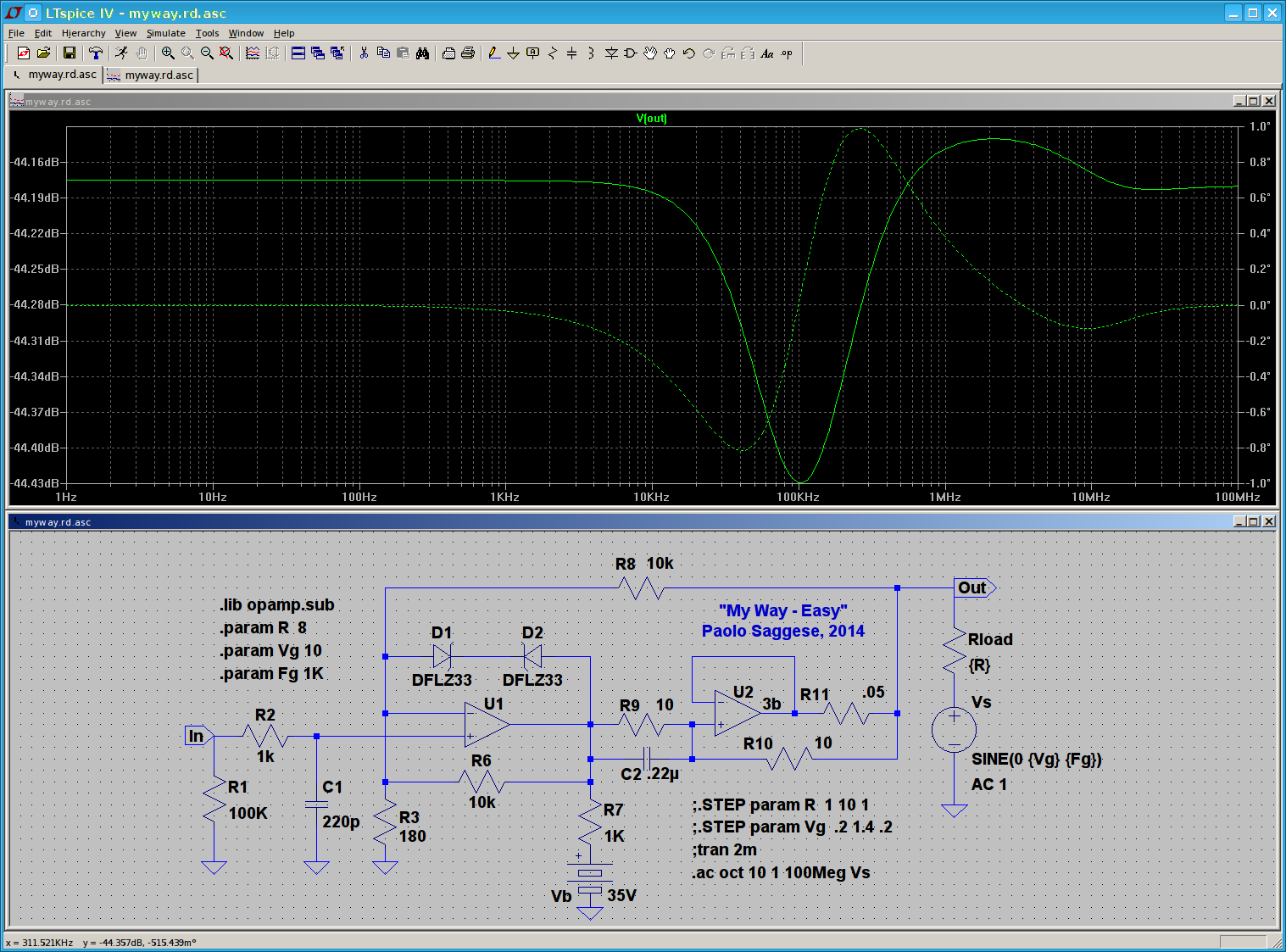Click the Zoom In magnifier icon
Viewport: 1286px width, 952px height.
[168, 53]
